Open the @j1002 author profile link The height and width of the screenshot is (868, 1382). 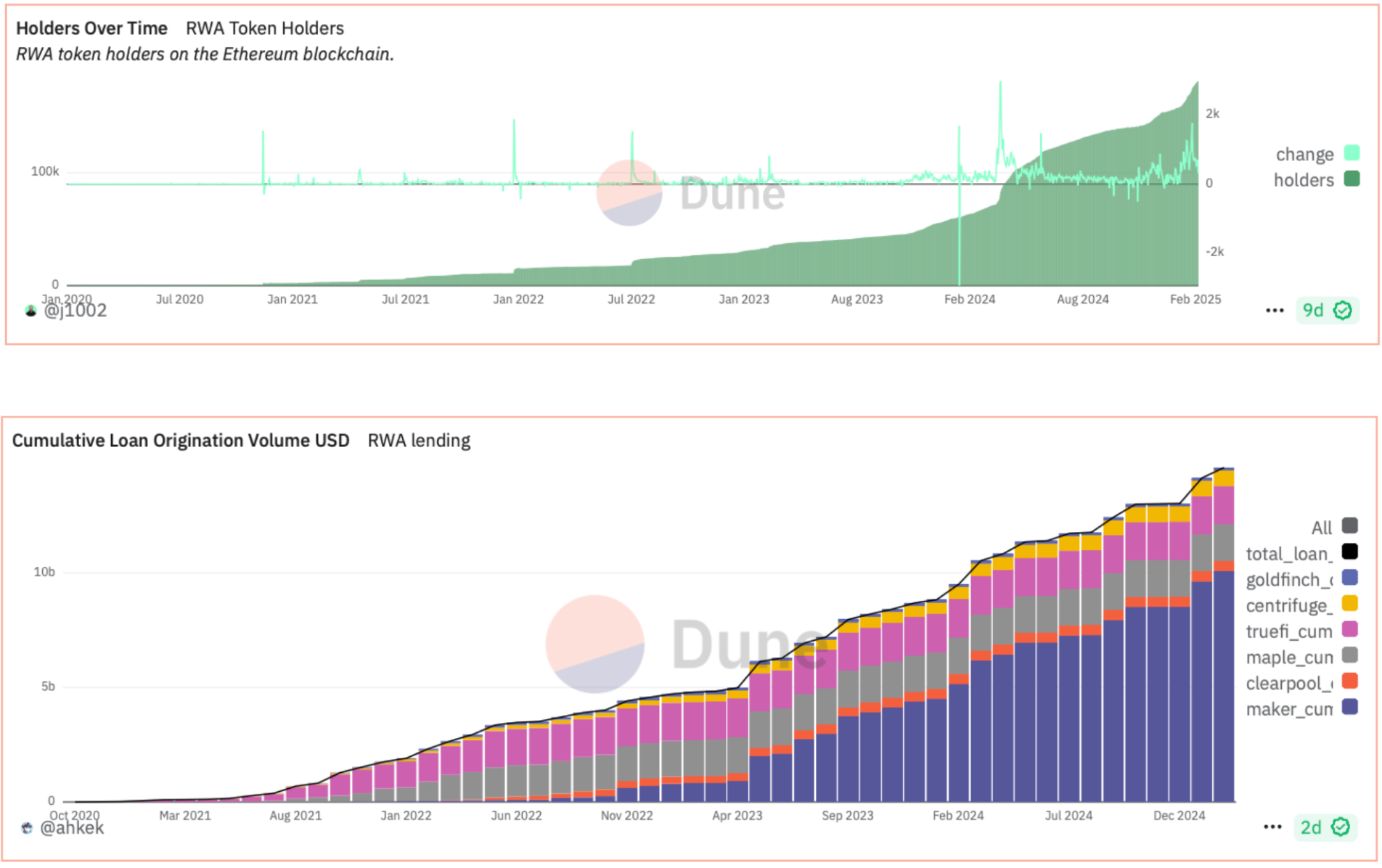coord(75,311)
